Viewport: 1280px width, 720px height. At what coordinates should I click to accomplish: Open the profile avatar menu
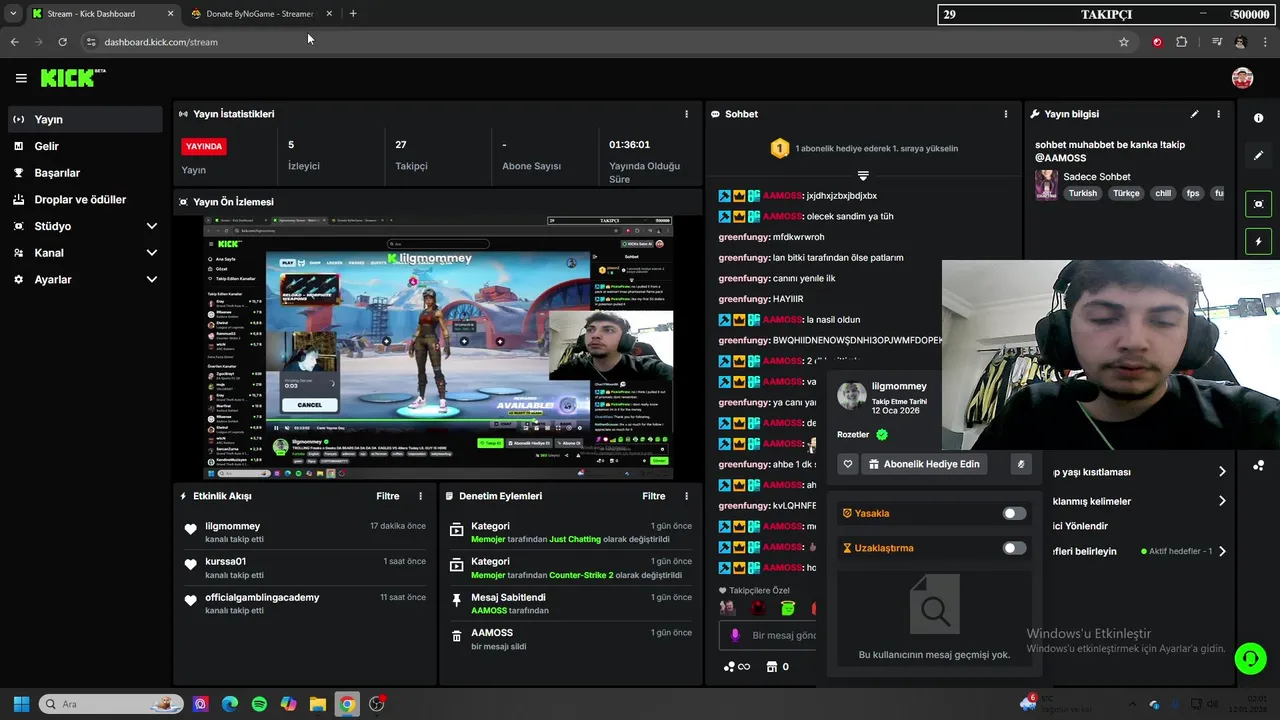point(1242,78)
